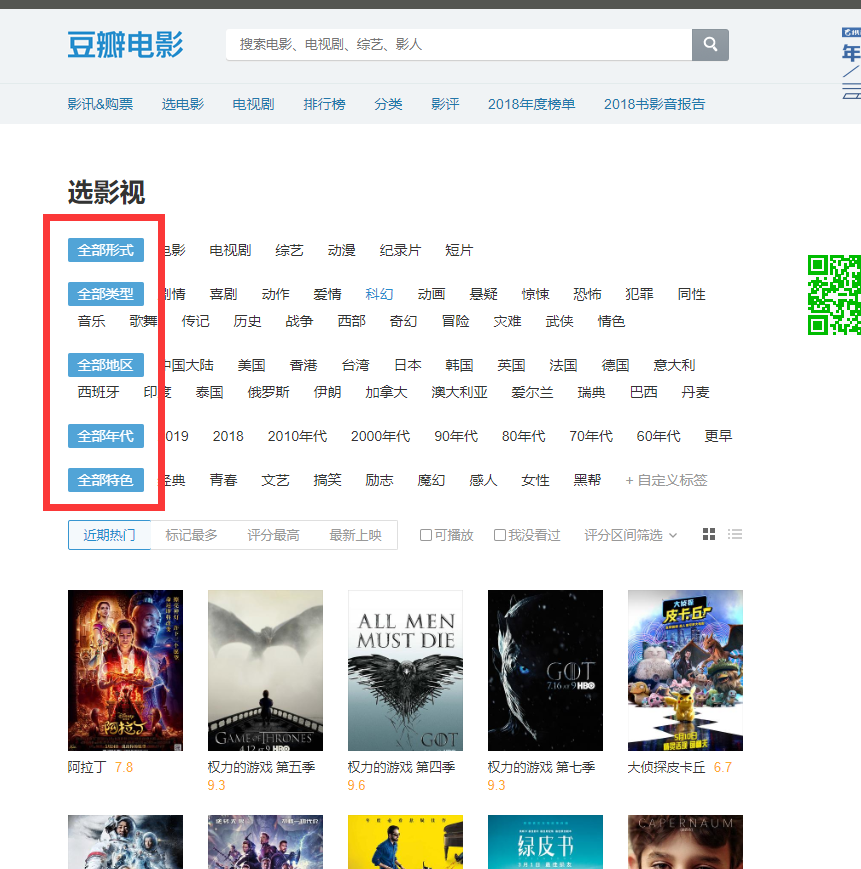This screenshot has width=861, height=869.
Task: Pick the 励志 feature tag
Action: (380, 480)
